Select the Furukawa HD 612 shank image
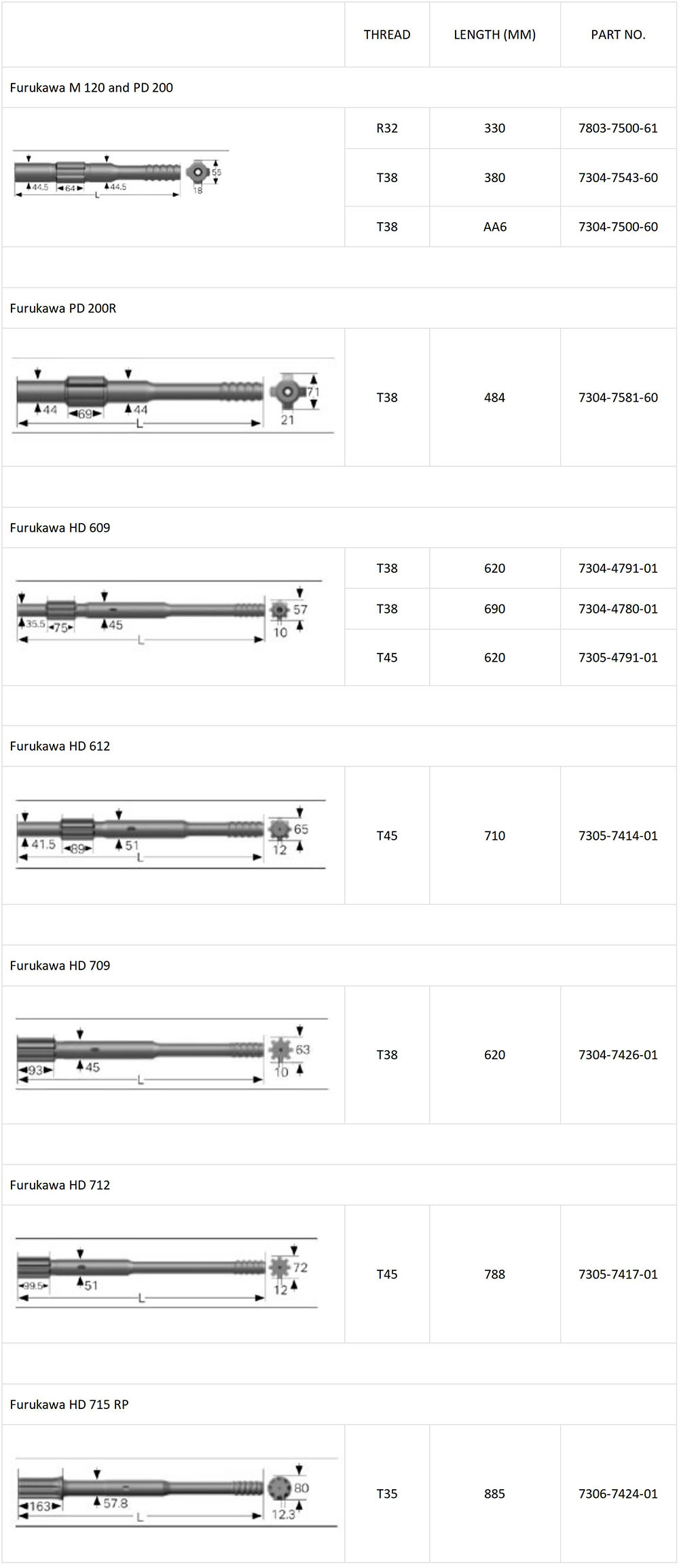Image resolution: width=679 pixels, height=1568 pixels. tap(171, 835)
